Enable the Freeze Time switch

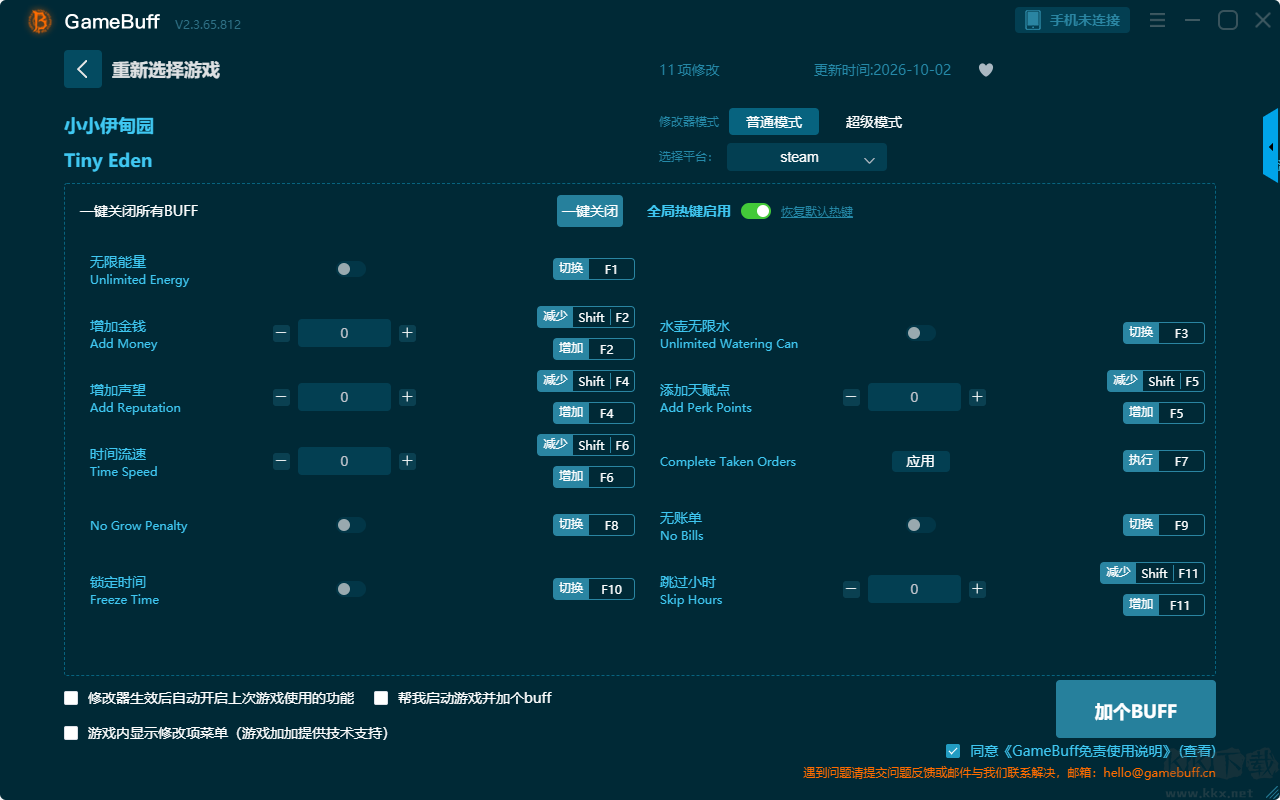coord(351,589)
